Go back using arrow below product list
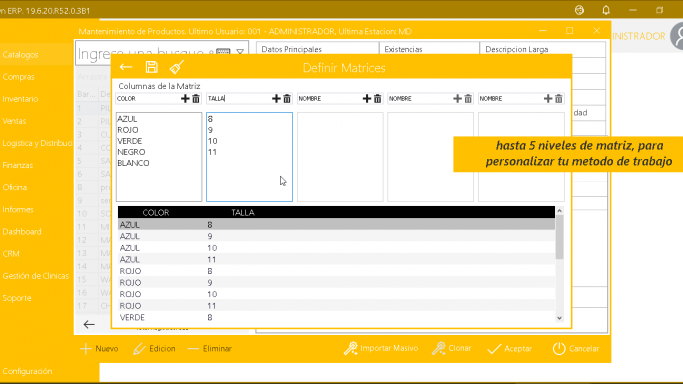Viewport: 683px width, 384px height. (89, 324)
